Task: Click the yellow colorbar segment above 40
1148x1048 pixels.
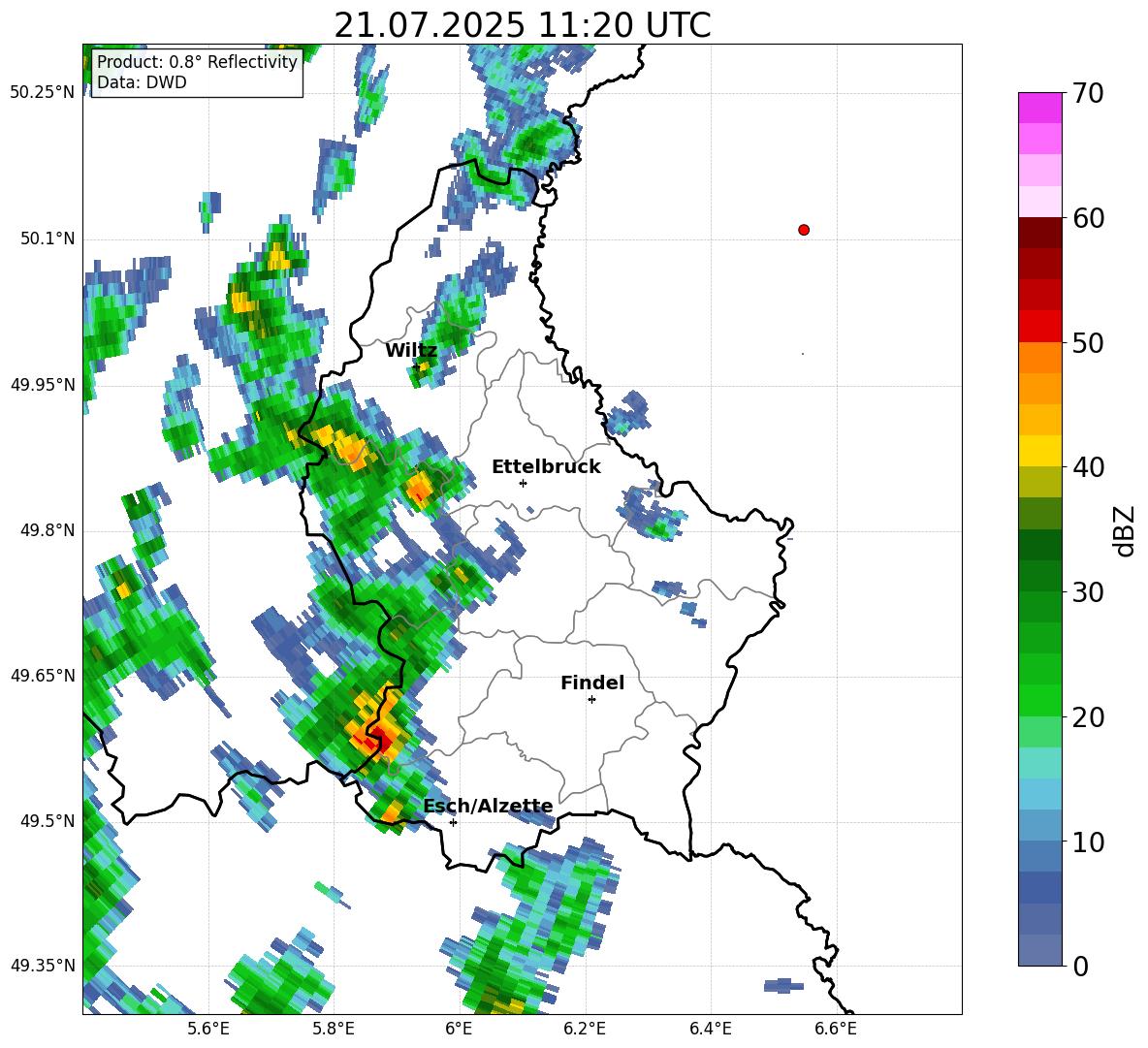Action: click(1039, 451)
